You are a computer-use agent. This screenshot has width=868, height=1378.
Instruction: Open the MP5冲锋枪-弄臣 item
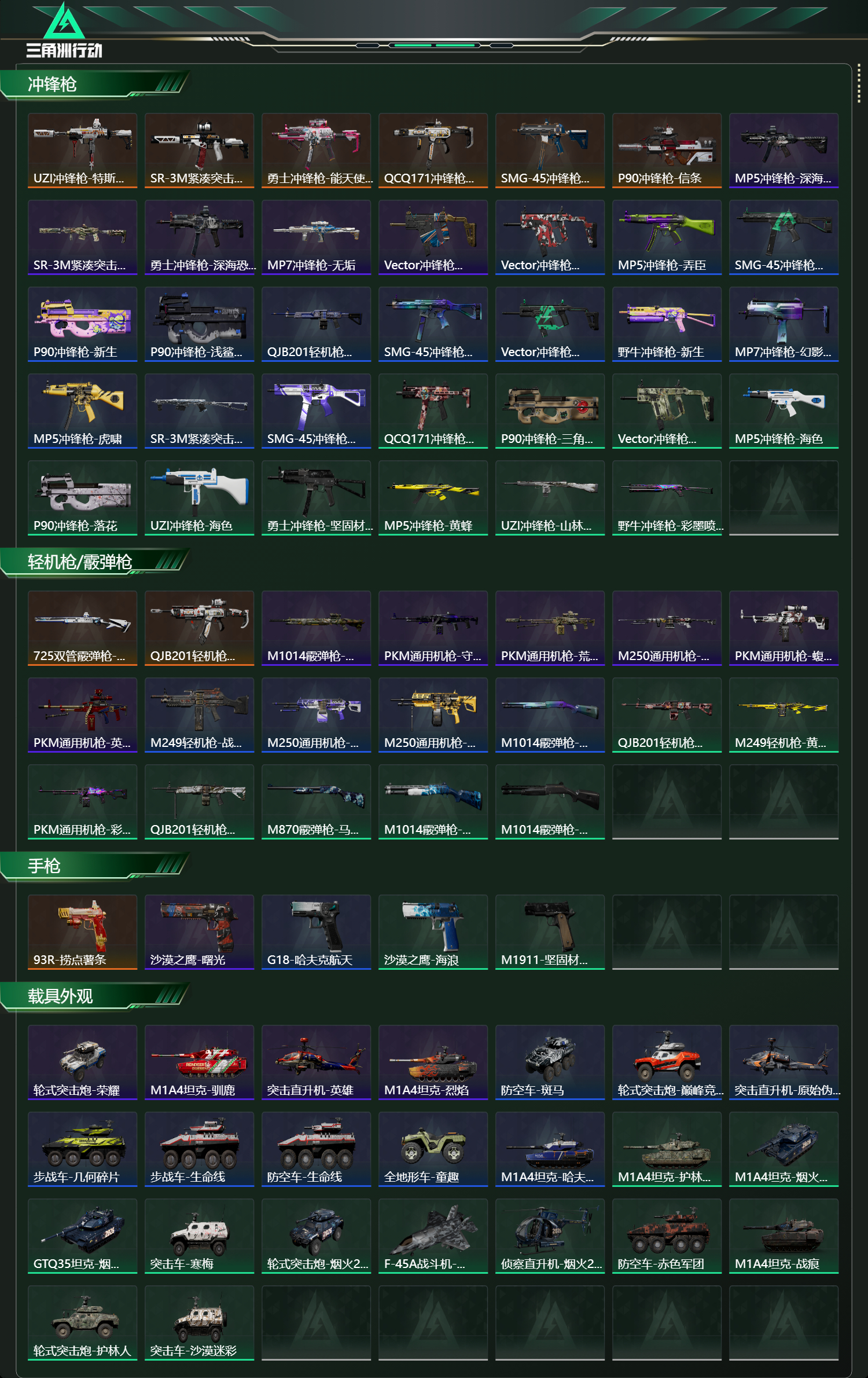(667, 237)
